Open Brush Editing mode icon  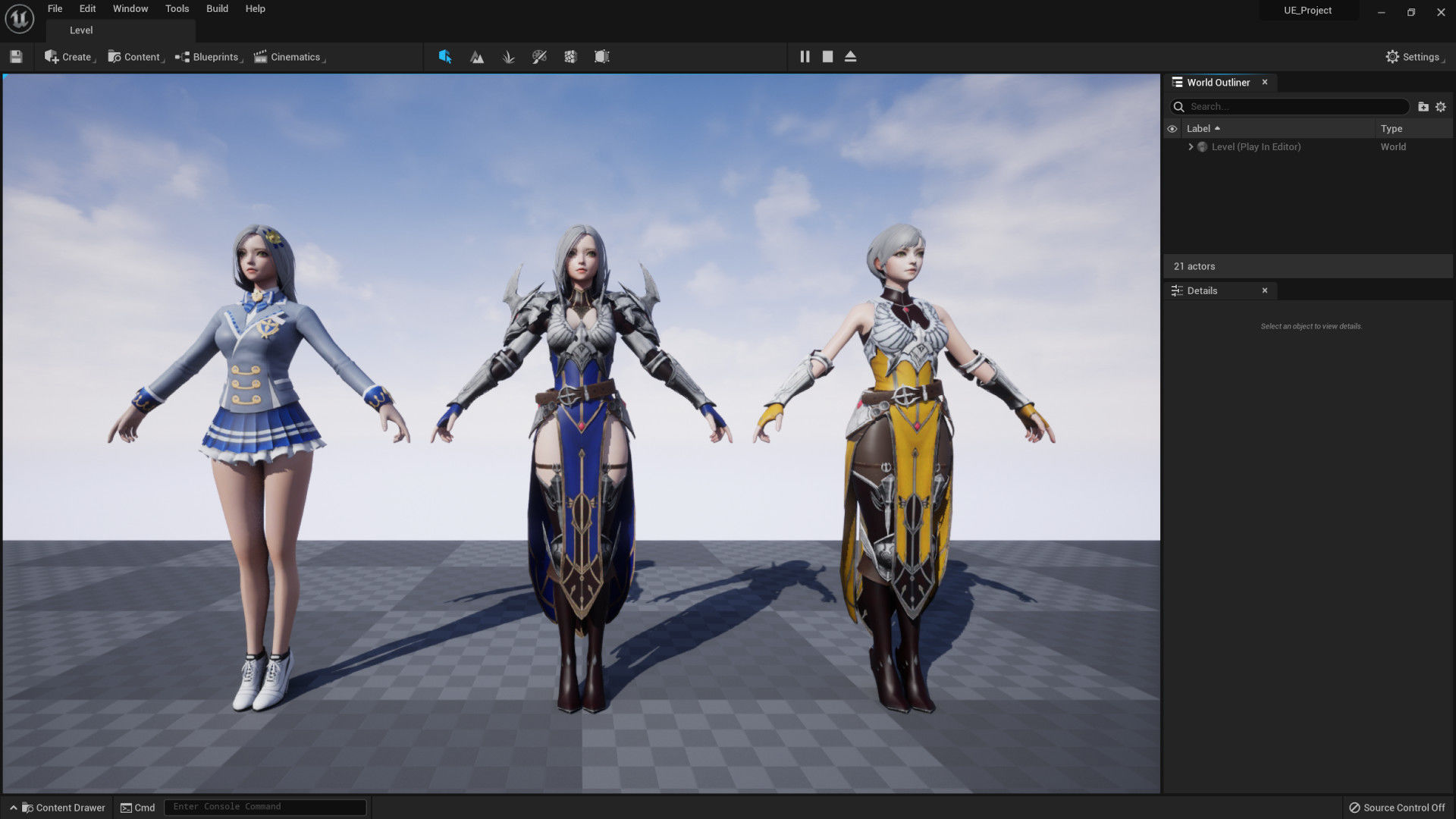click(601, 57)
